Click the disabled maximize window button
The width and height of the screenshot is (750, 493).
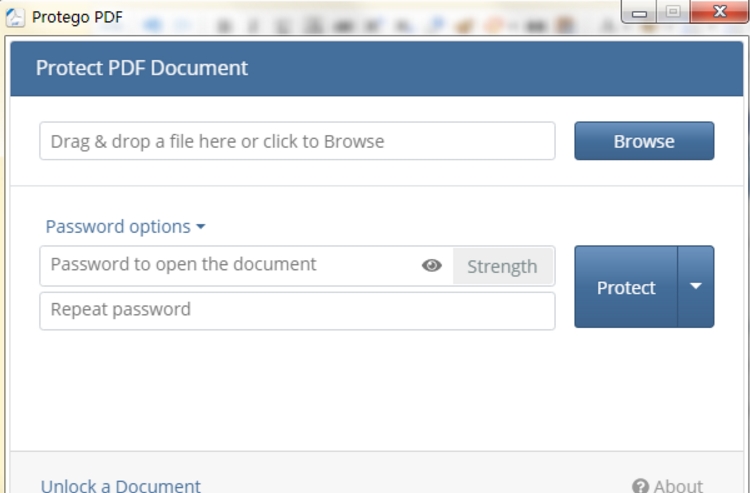click(x=673, y=11)
